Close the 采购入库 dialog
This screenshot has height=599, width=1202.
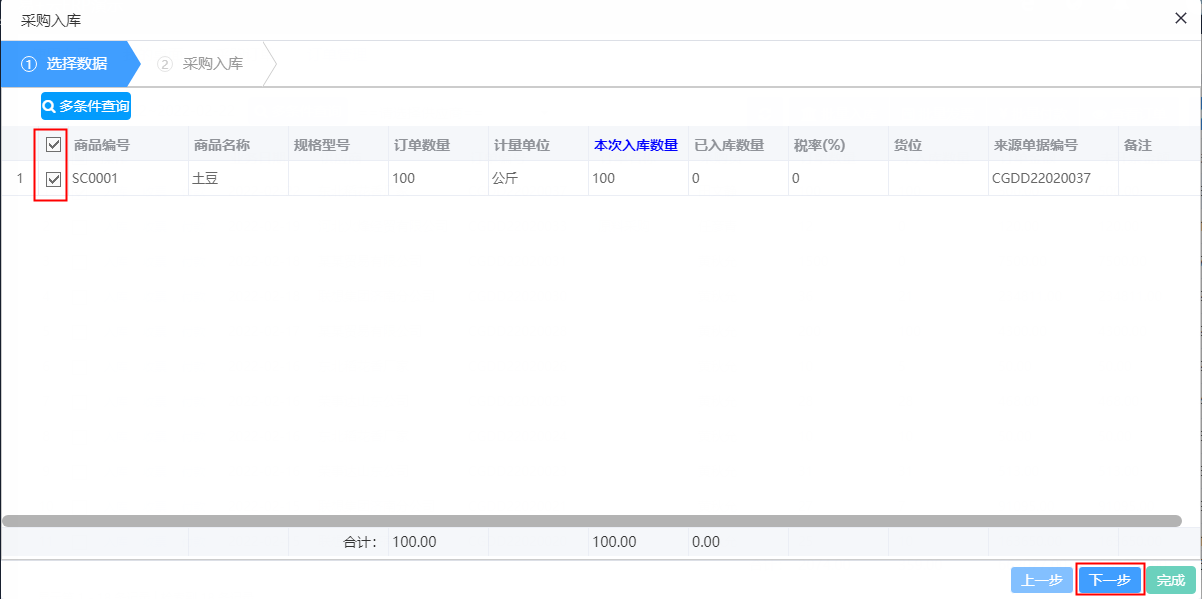pos(1179,17)
